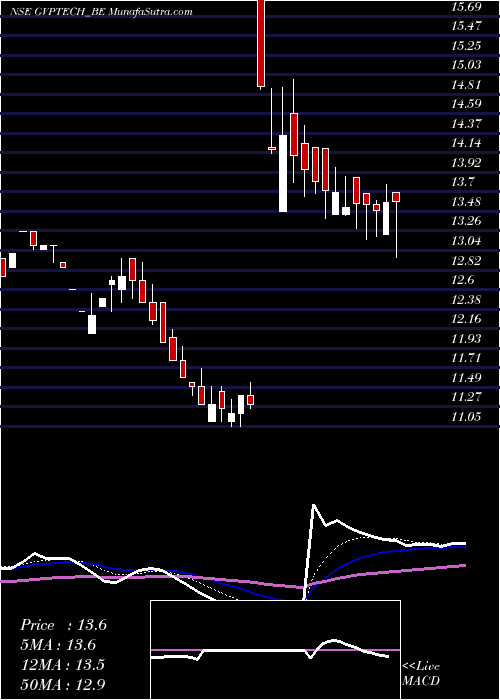500x700 pixels.
Task: Click the 11.71 price axis label
Action: 466,358
